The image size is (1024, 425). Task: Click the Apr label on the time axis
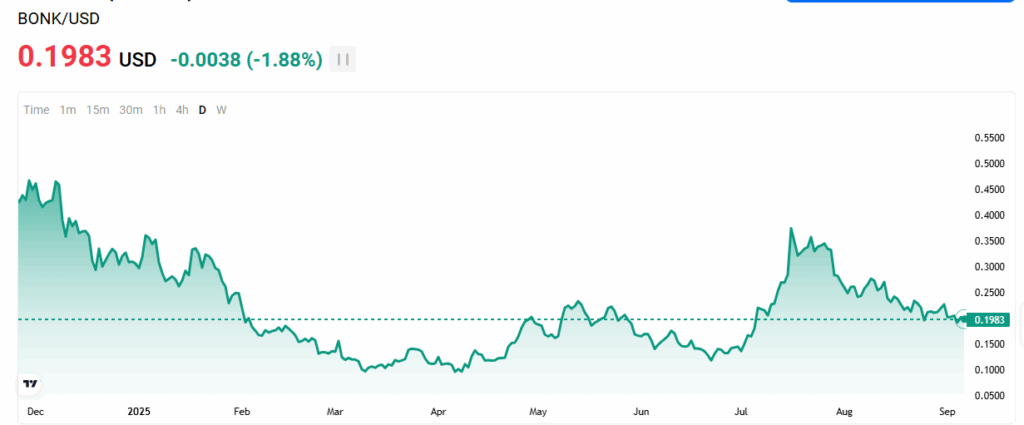[438, 411]
